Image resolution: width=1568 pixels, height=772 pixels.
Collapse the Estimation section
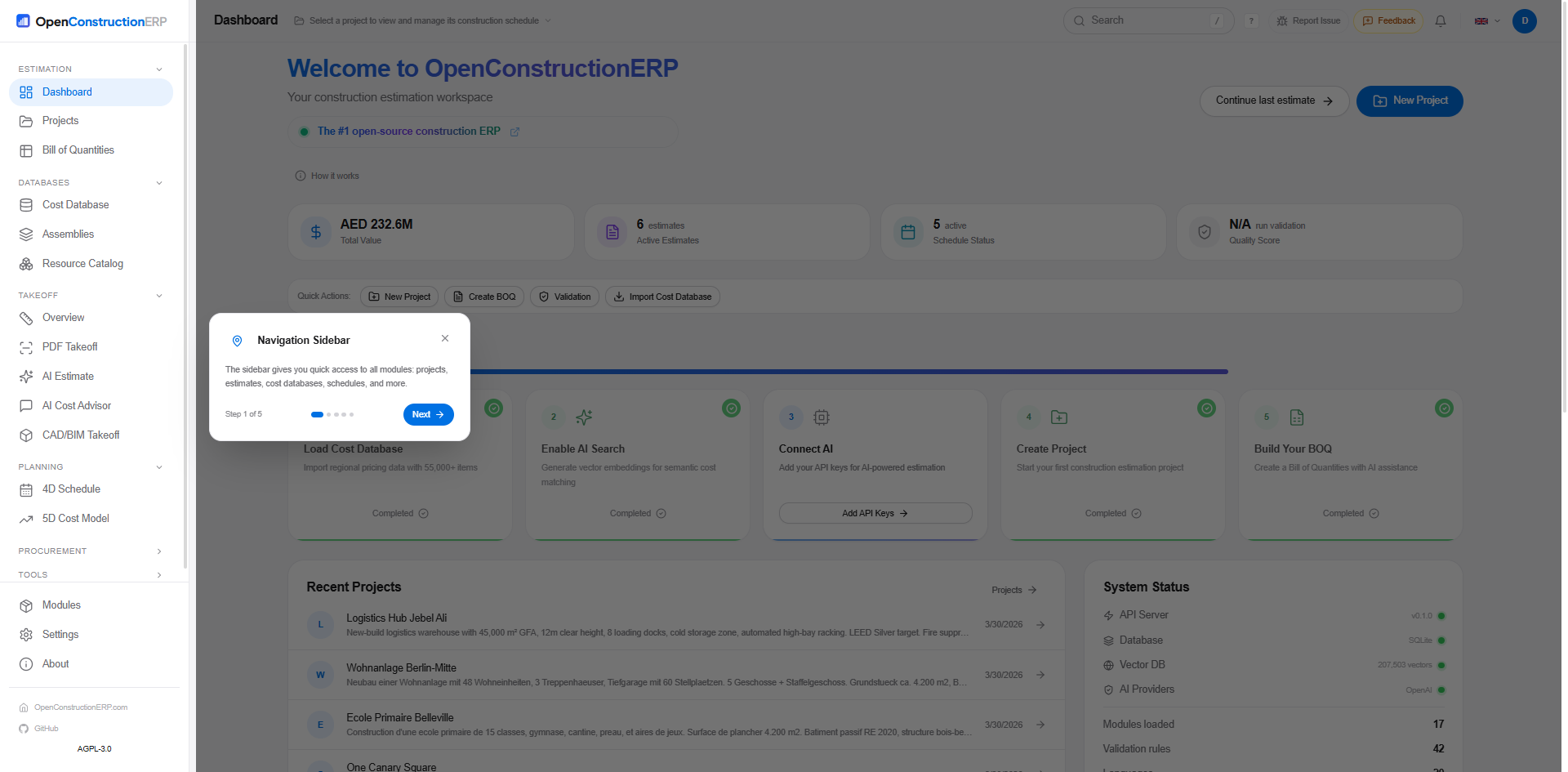(x=159, y=69)
